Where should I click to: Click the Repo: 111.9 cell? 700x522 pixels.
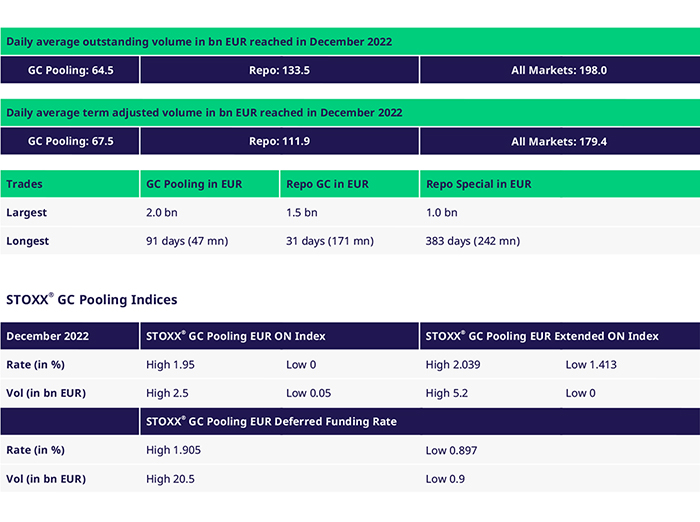pyautogui.click(x=279, y=141)
